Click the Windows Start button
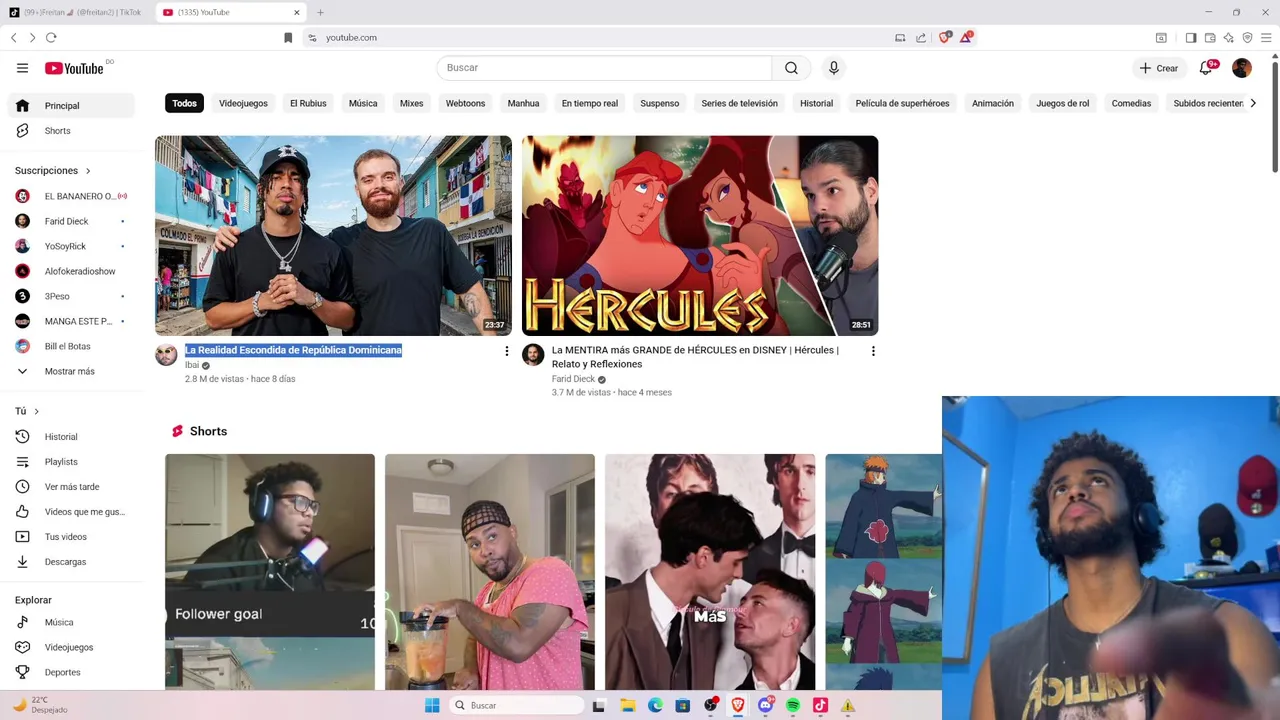This screenshot has height=720, width=1280. (x=432, y=705)
